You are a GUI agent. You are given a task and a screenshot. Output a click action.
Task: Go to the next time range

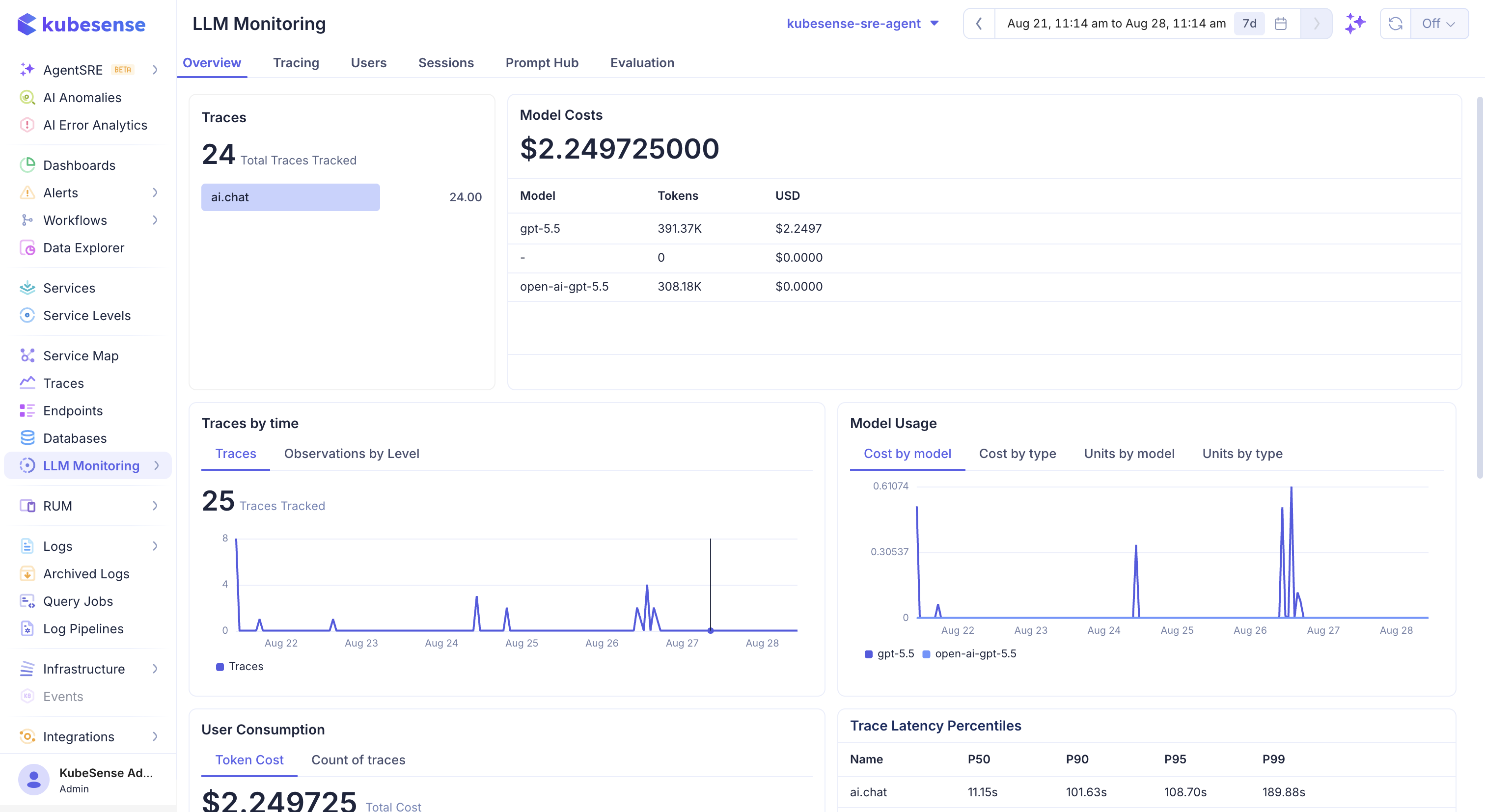click(x=1316, y=24)
